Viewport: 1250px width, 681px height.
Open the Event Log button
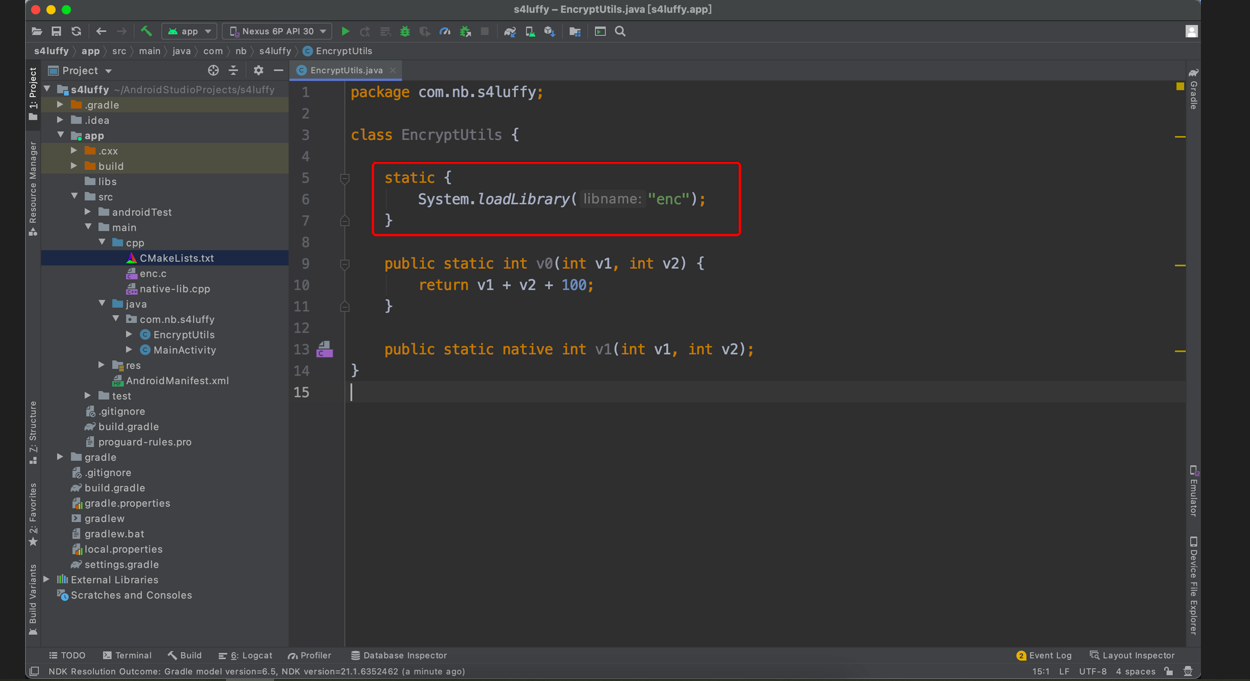(x=1044, y=656)
